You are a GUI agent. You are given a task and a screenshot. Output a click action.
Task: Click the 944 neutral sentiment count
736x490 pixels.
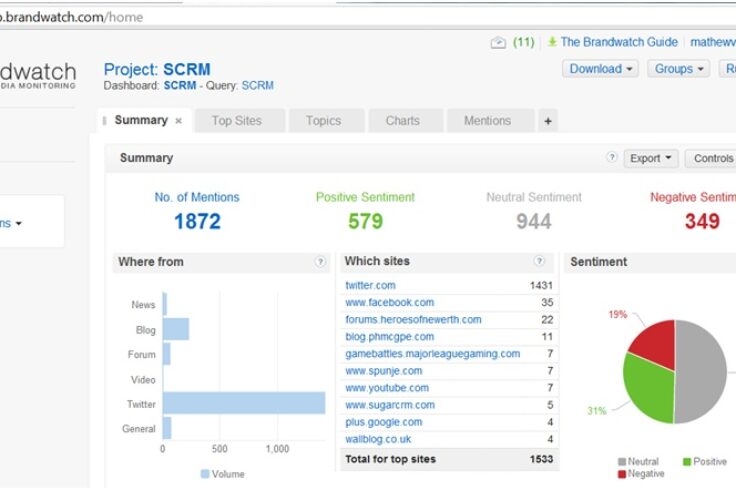click(534, 222)
